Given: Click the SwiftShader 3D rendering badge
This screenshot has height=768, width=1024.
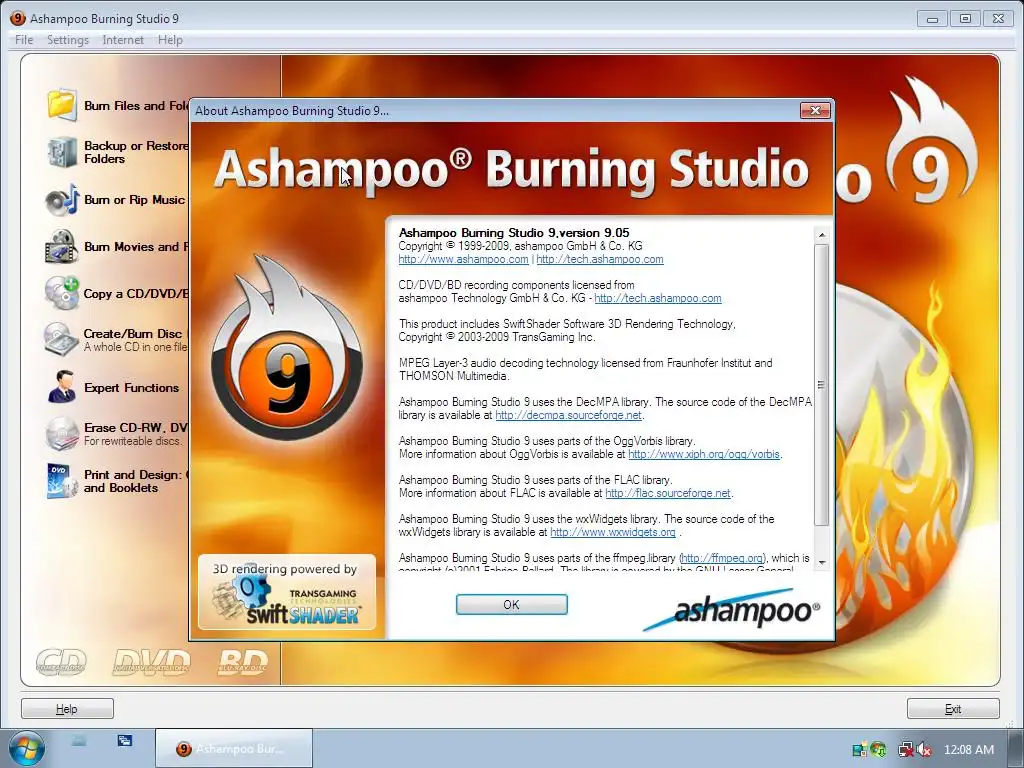Looking at the screenshot, I should (287, 592).
